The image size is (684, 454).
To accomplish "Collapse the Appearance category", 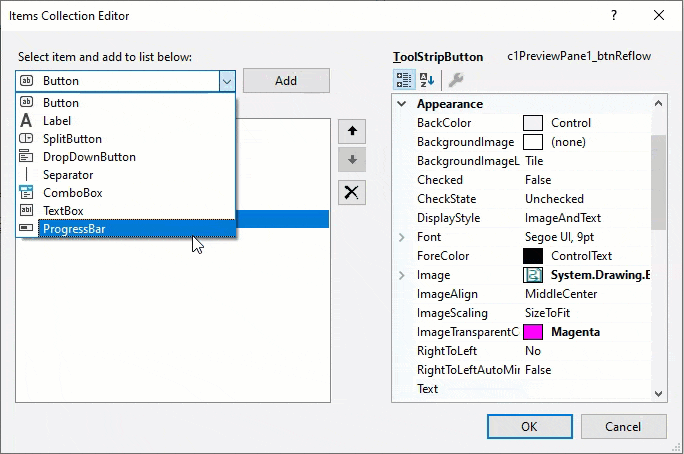I will click(402, 104).
